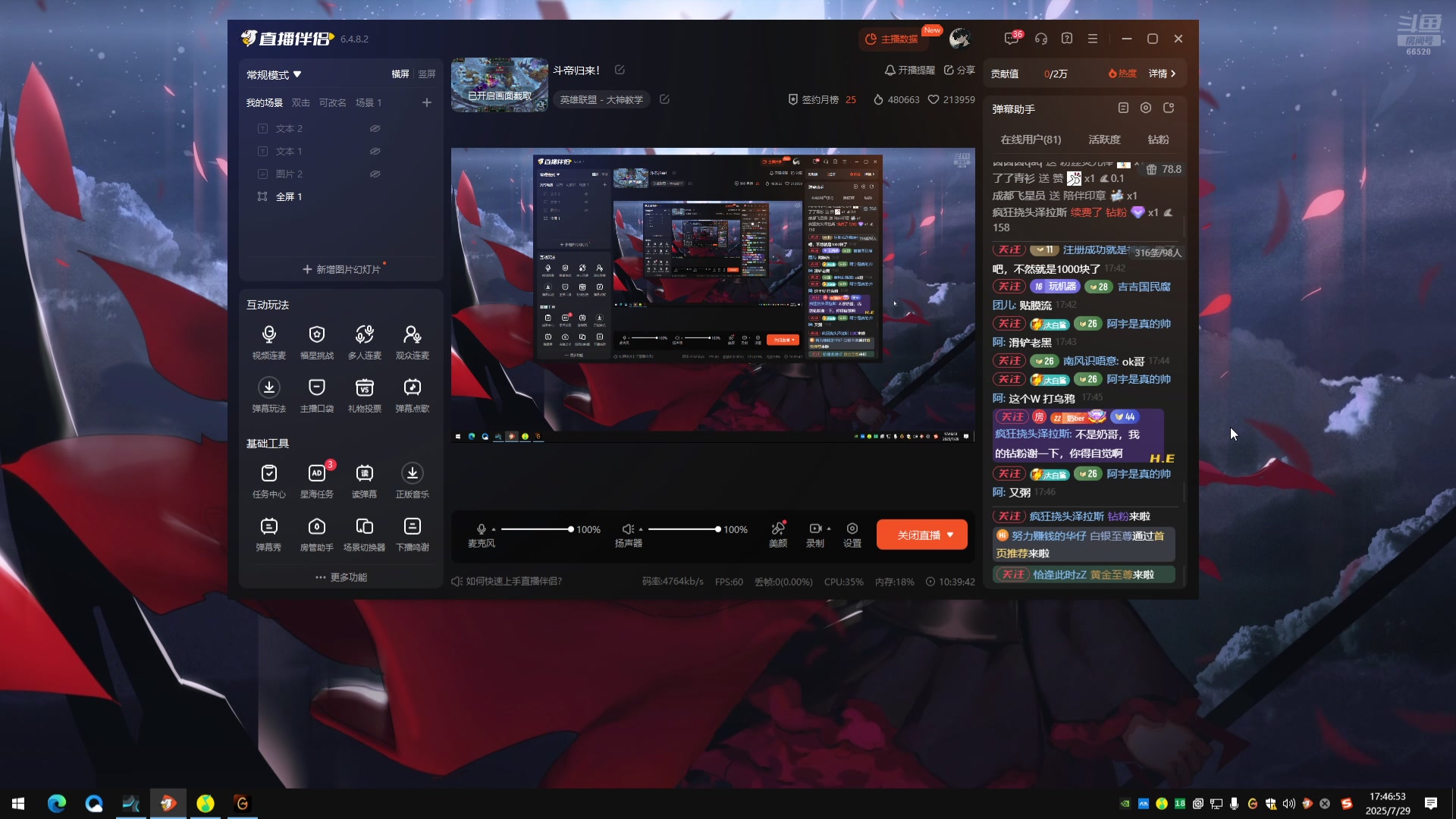Open 礼物投票 gift voting
1456x819 pixels.
(365, 395)
